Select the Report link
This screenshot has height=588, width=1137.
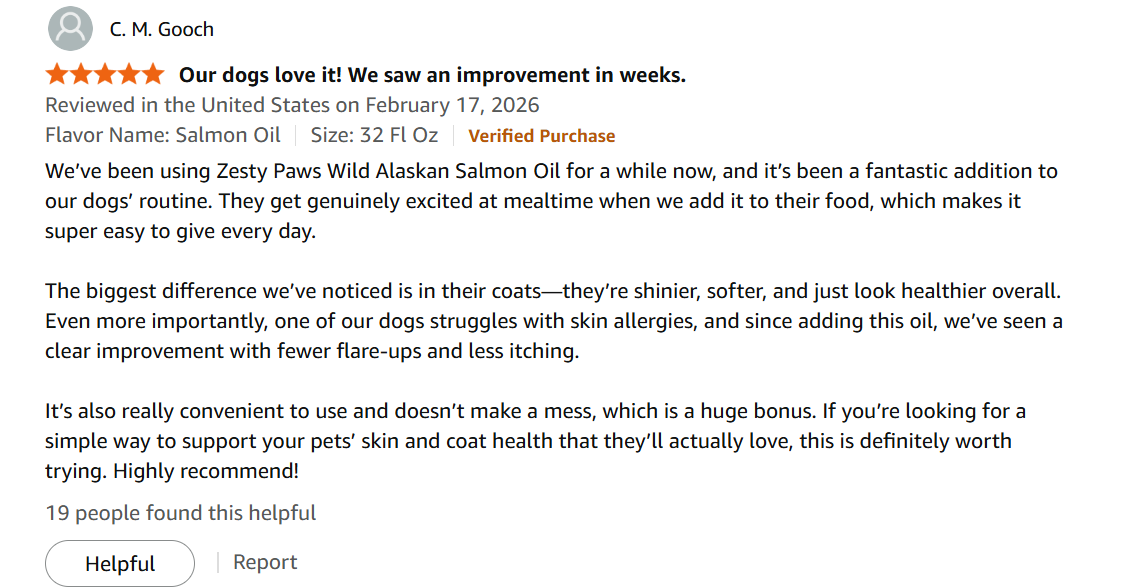pyautogui.click(x=264, y=561)
